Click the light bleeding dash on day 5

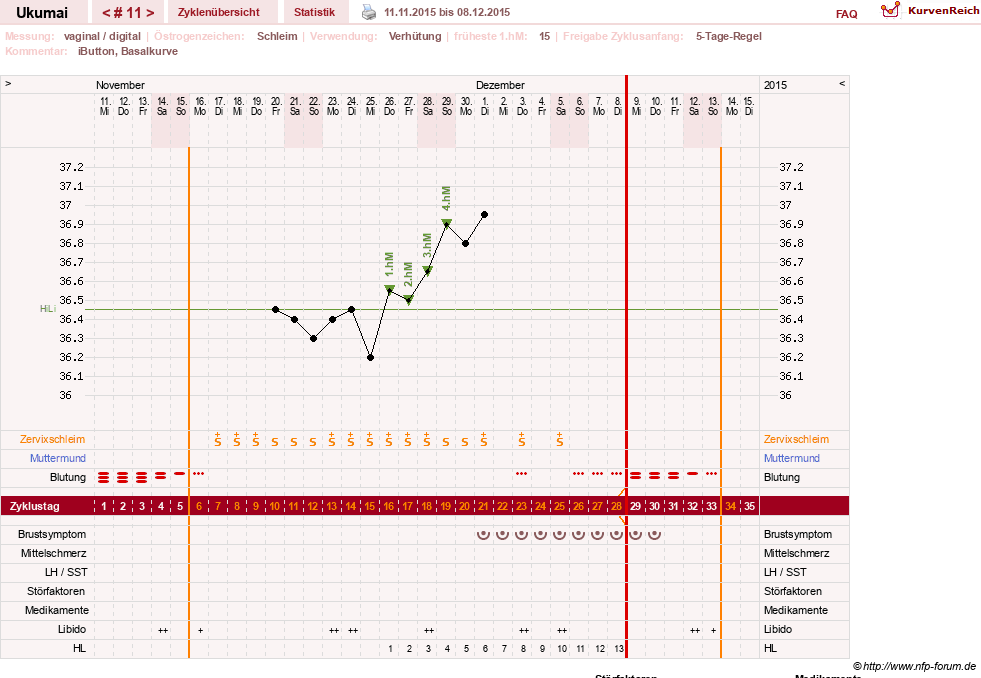[180, 473]
